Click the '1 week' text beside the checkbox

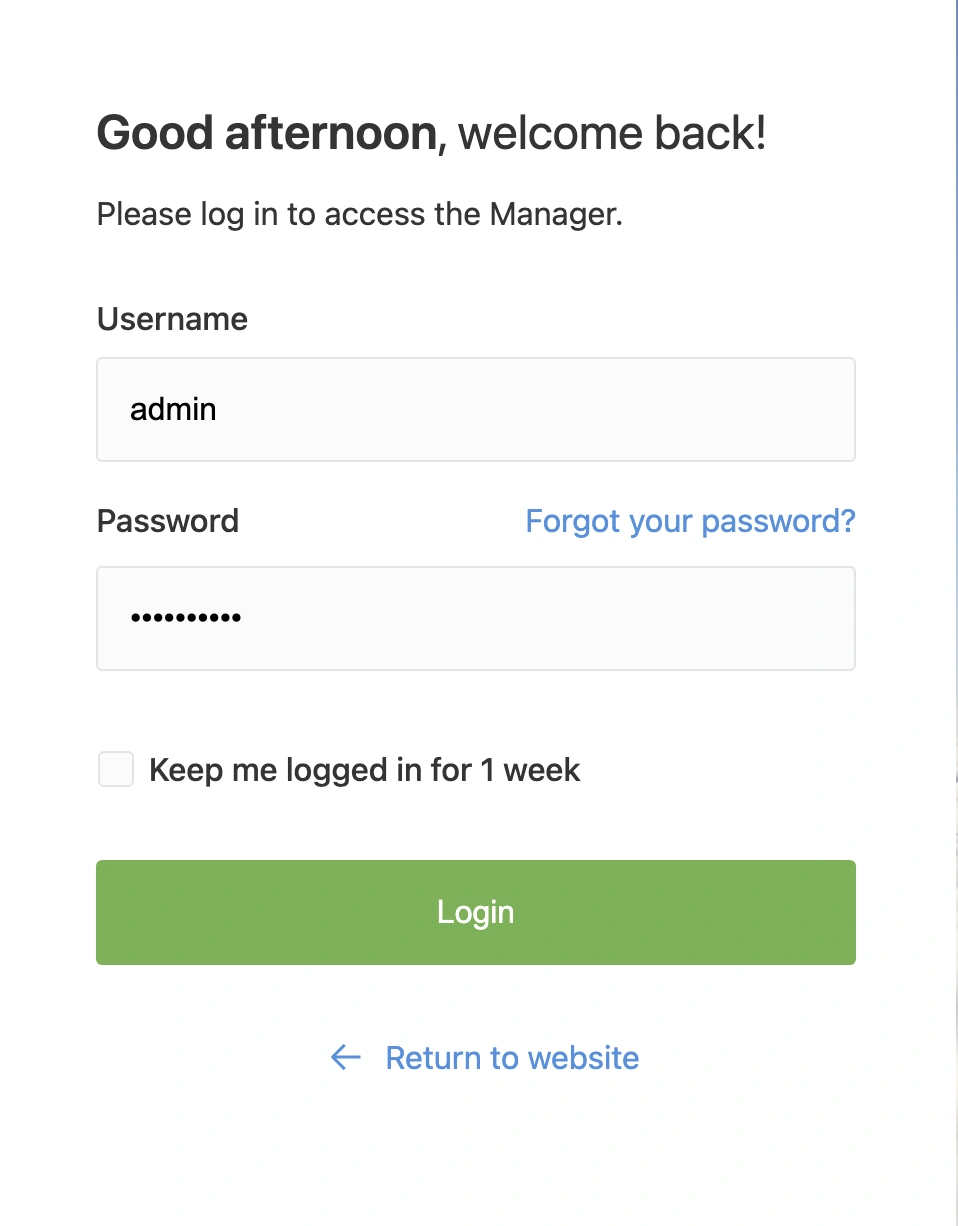530,770
